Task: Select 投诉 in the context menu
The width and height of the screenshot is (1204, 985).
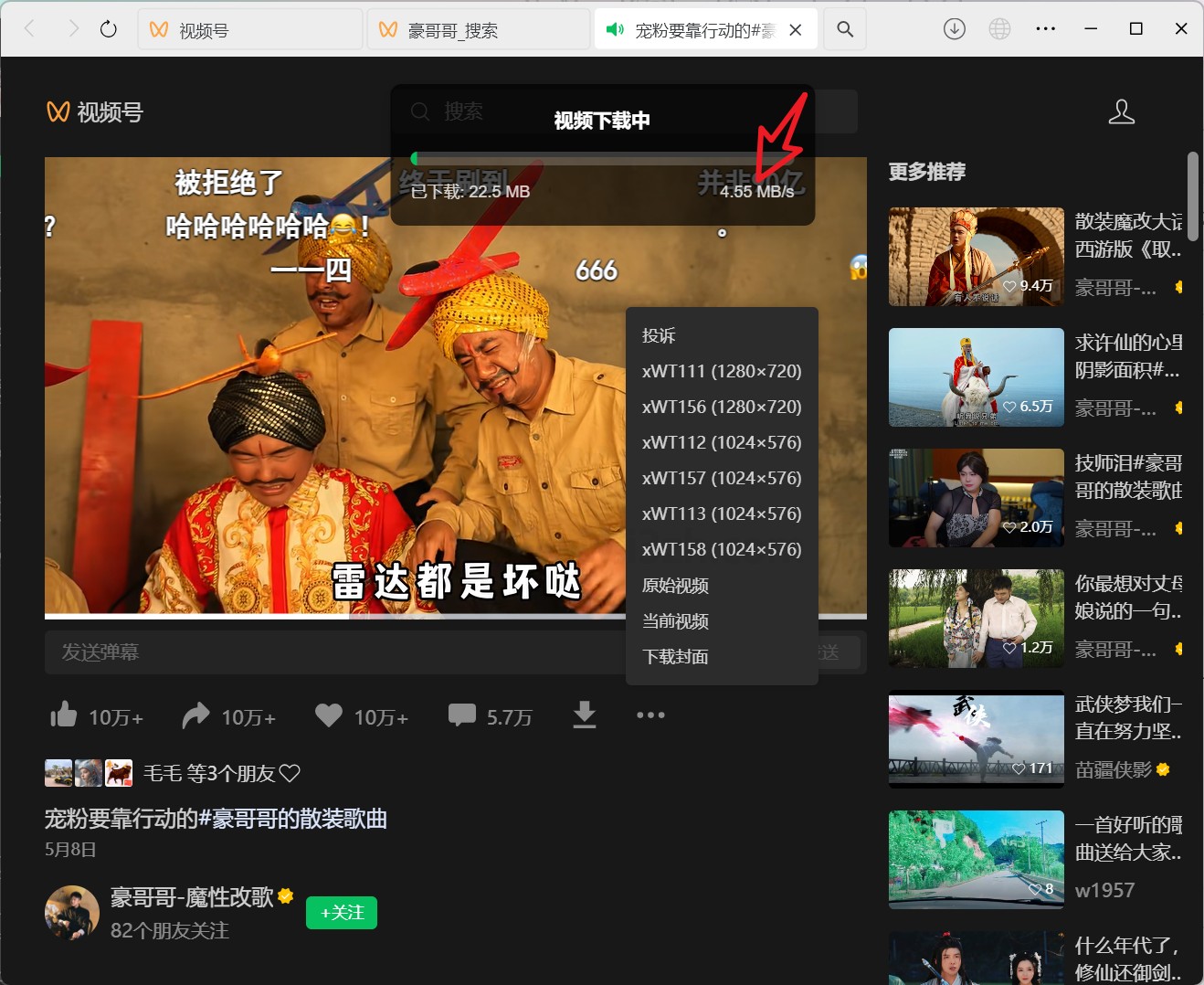Action: (660, 335)
